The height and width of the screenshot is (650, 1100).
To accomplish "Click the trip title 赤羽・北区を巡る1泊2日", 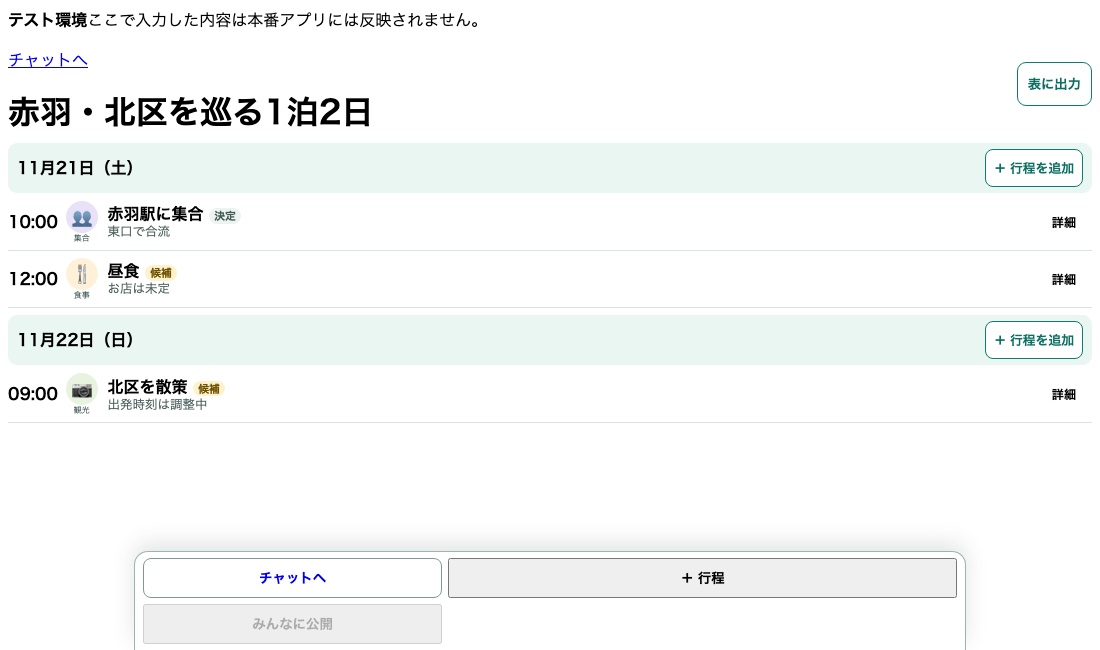I will (x=189, y=112).
